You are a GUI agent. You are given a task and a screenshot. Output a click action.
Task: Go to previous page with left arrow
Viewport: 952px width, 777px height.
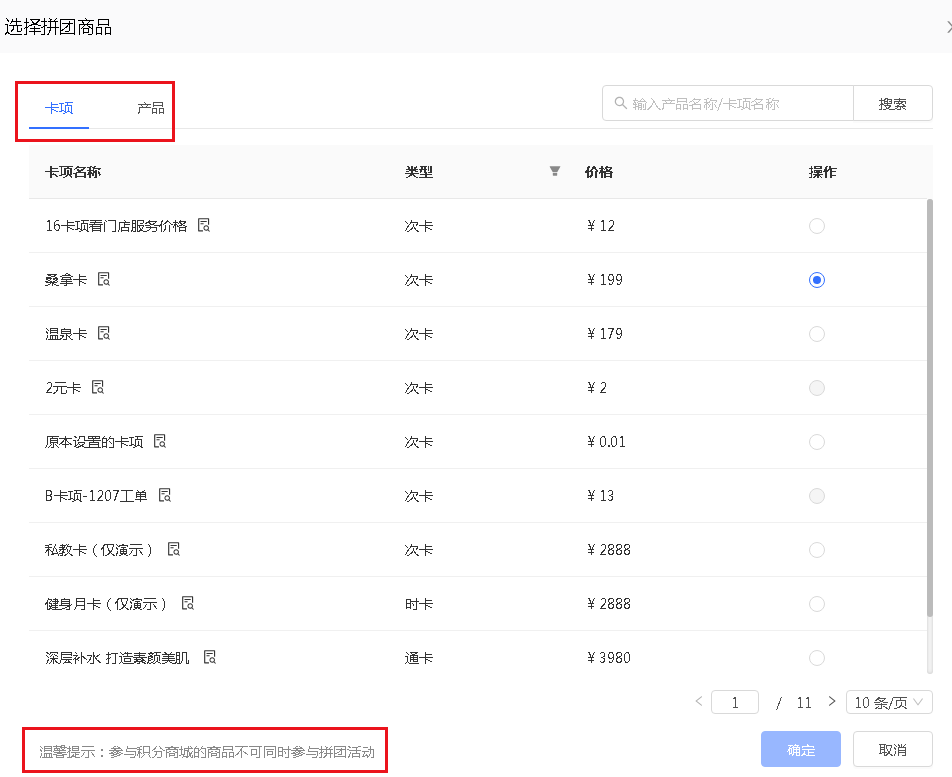(699, 702)
